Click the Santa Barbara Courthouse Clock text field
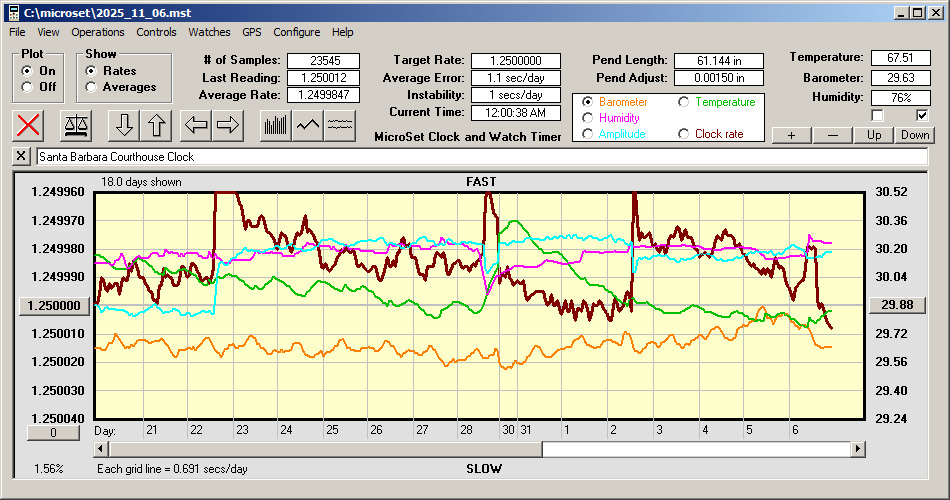The image size is (950, 500). tap(480, 157)
